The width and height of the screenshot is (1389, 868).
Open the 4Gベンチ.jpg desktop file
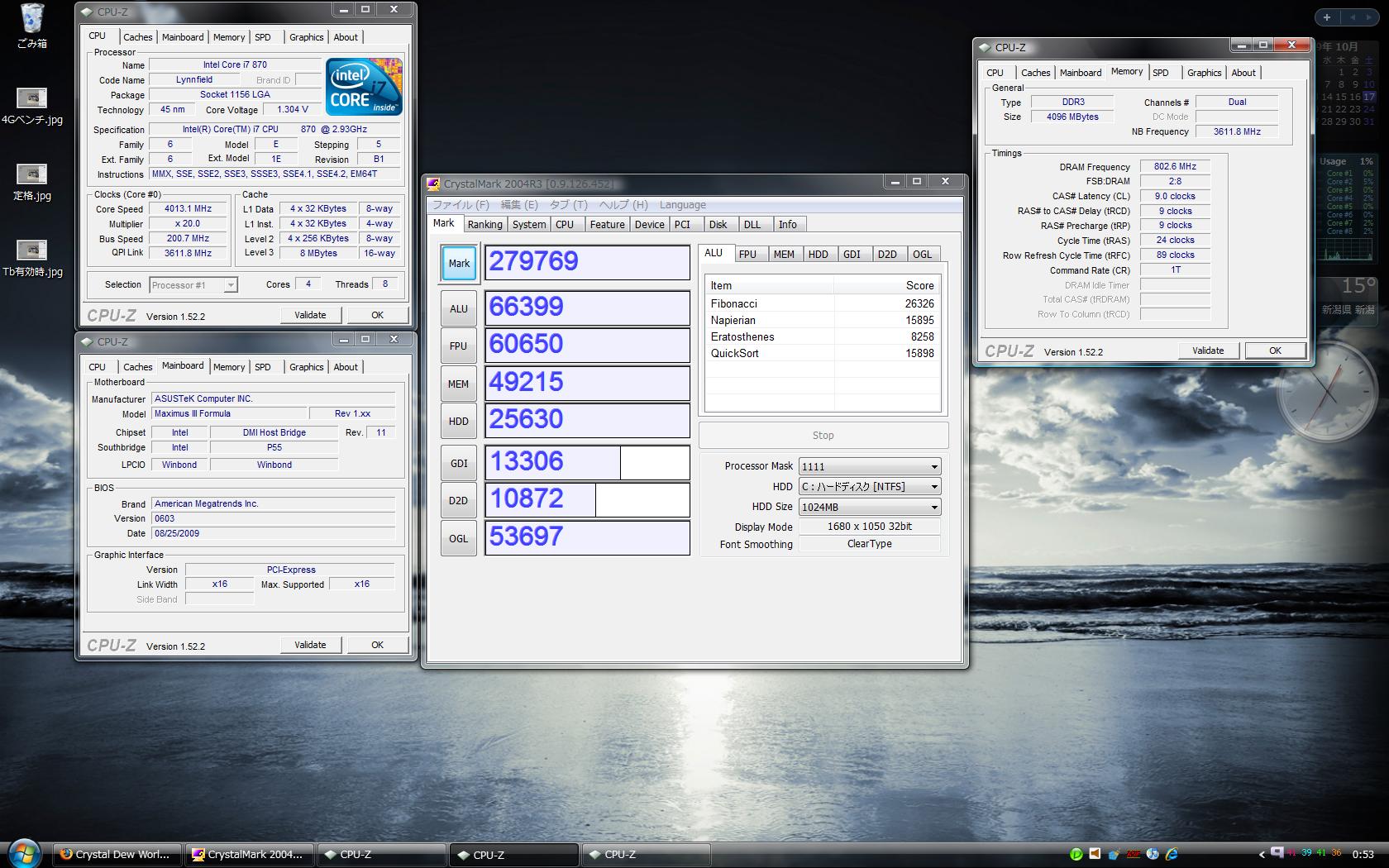(x=32, y=99)
